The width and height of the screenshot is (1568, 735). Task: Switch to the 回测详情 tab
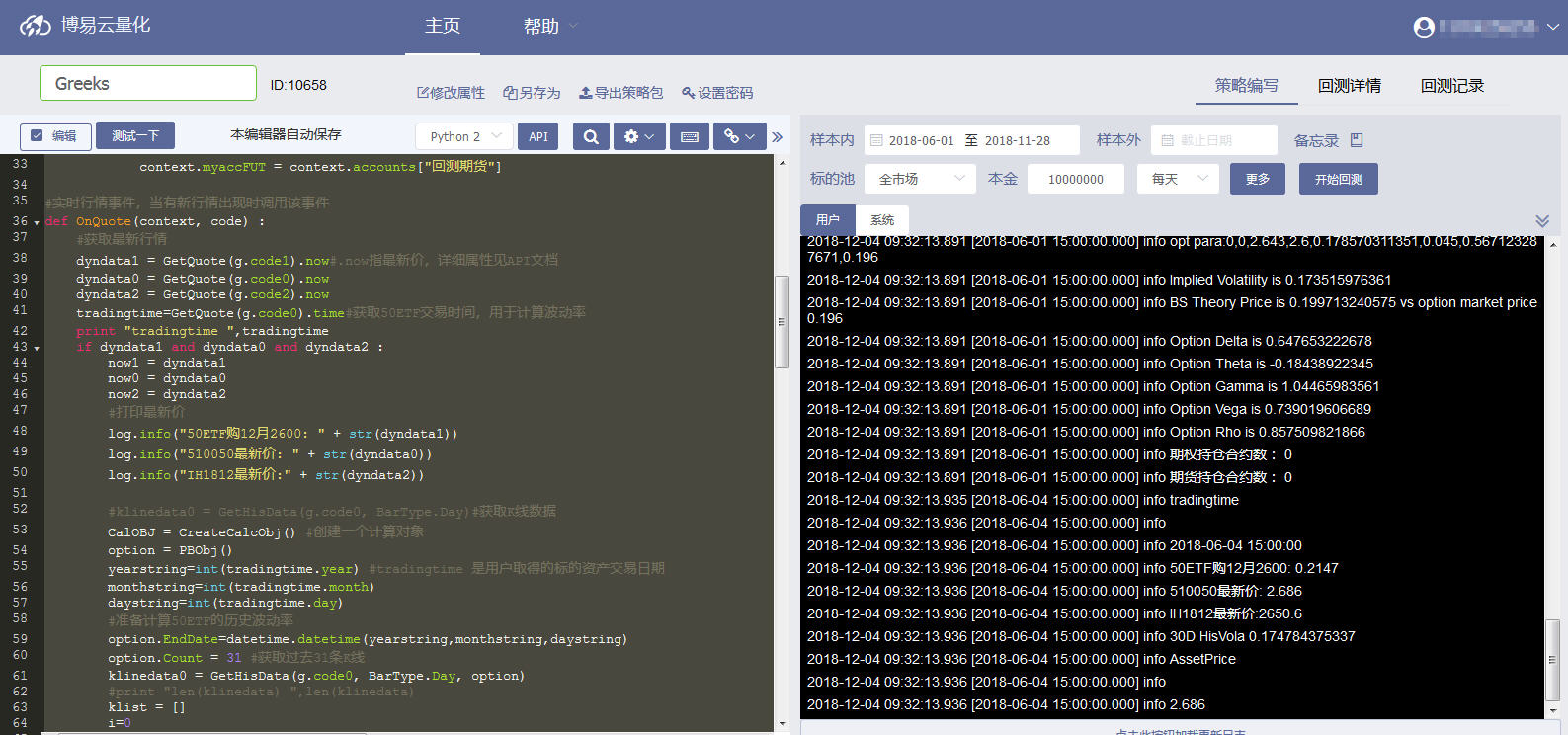tap(1349, 86)
